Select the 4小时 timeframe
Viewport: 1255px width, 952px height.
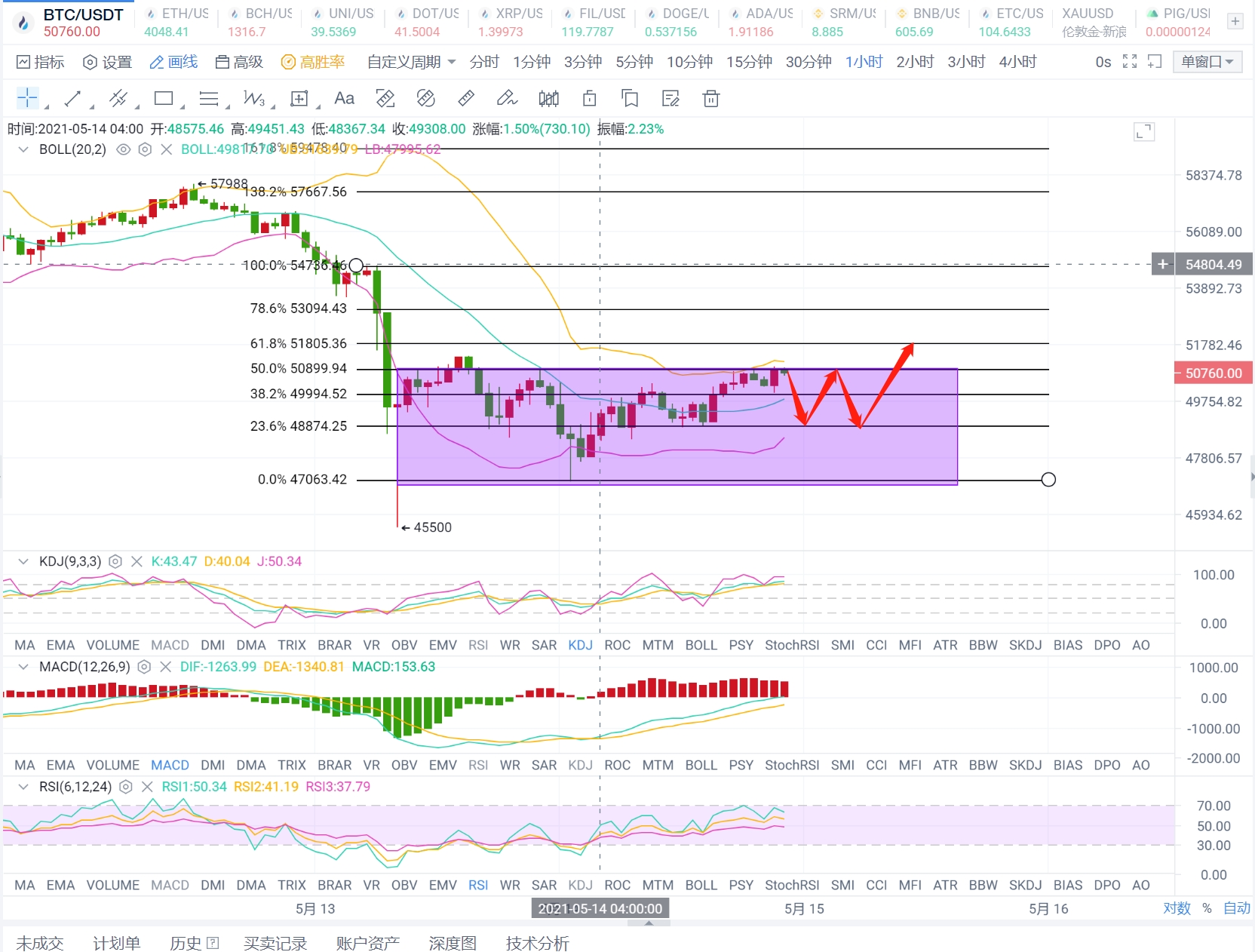tap(1017, 62)
